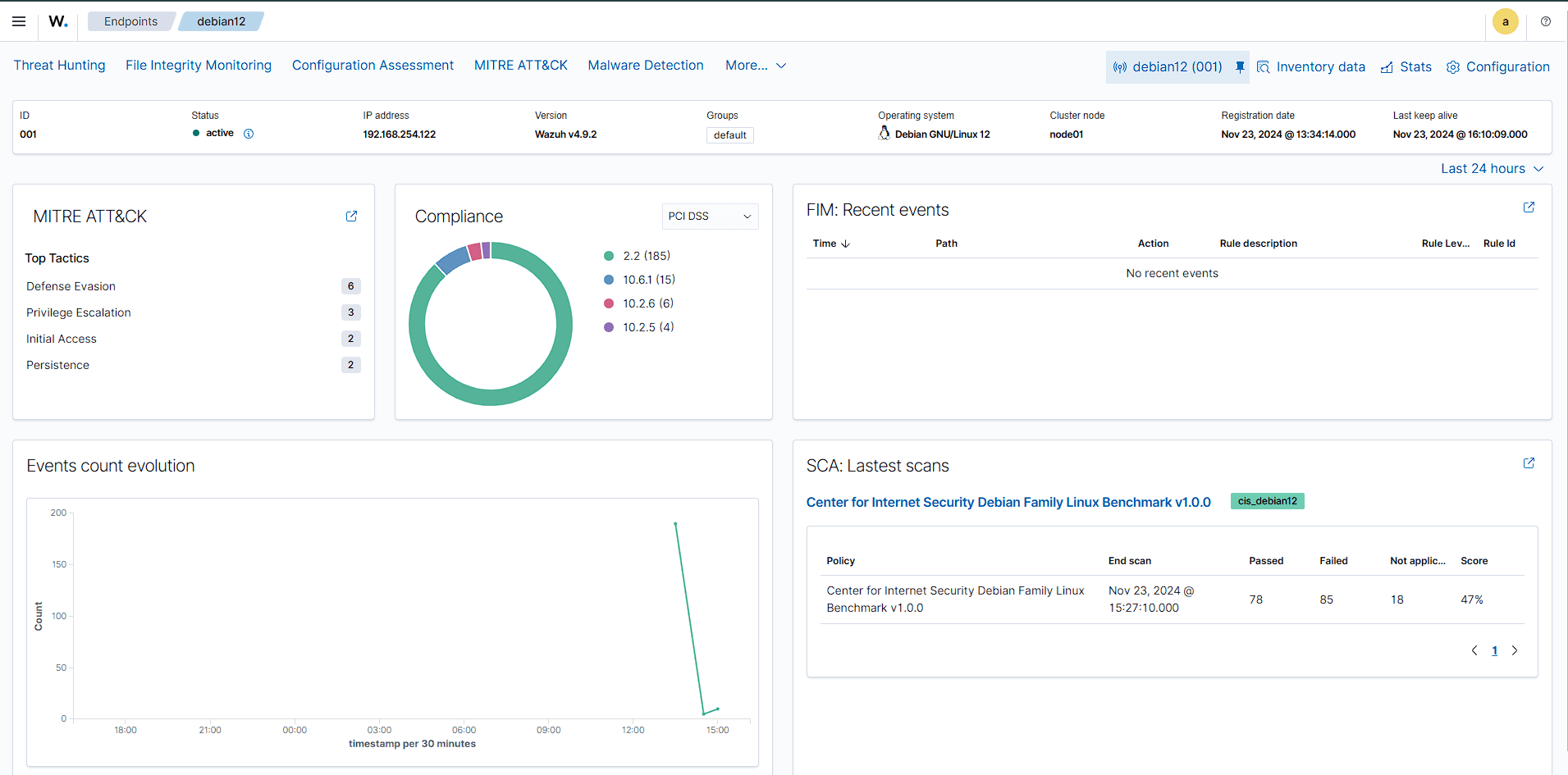The height and width of the screenshot is (775, 1568).
Task: Toggle 10.6.1 series in compliance legend
Action: (648, 280)
